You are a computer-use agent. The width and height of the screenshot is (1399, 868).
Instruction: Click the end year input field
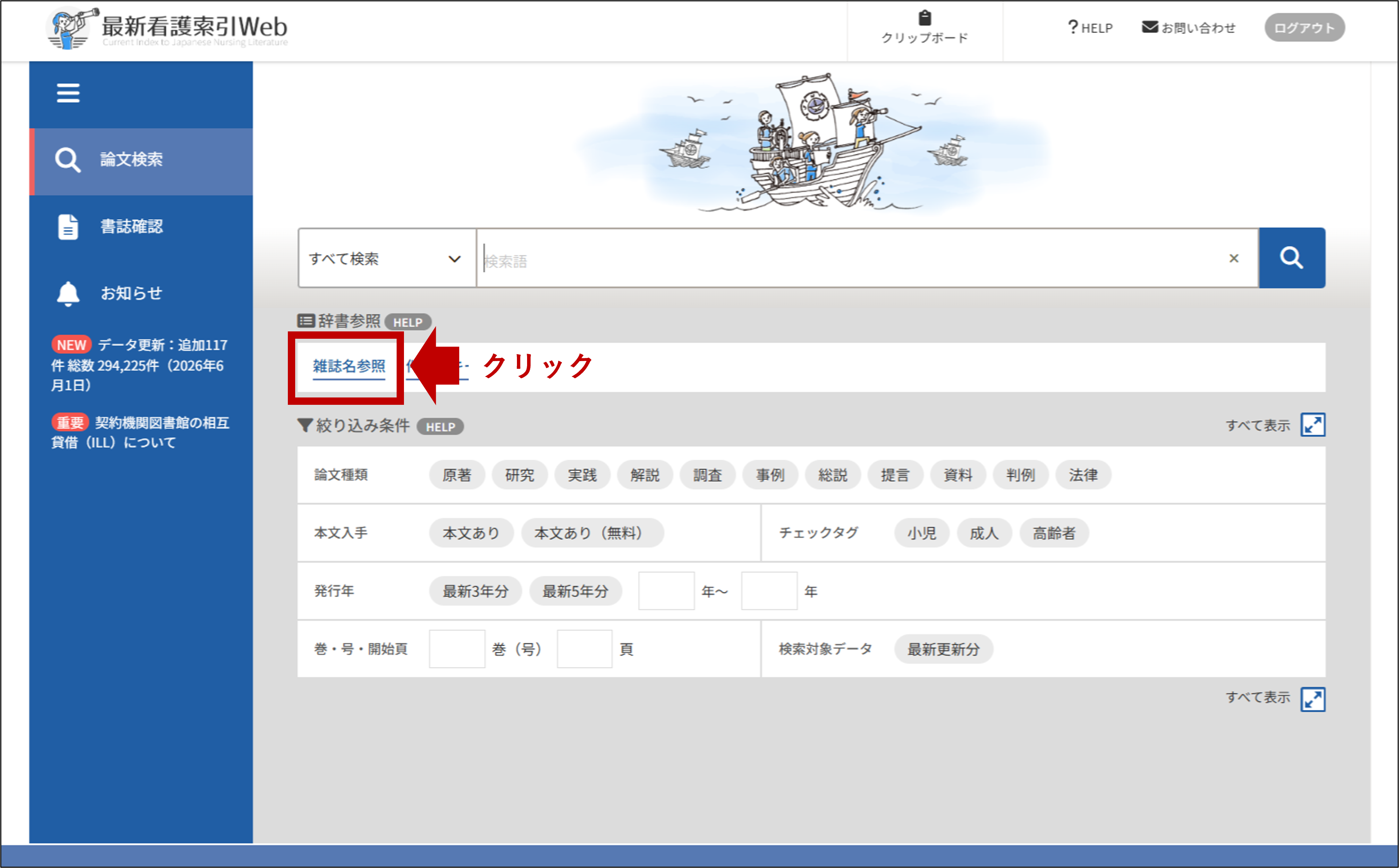click(769, 591)
